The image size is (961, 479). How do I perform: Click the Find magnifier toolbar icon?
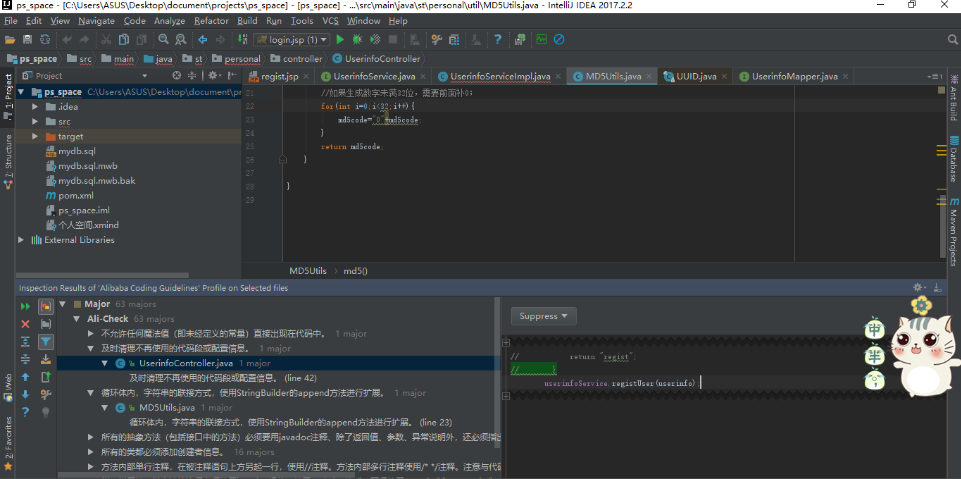click(164, 39)
